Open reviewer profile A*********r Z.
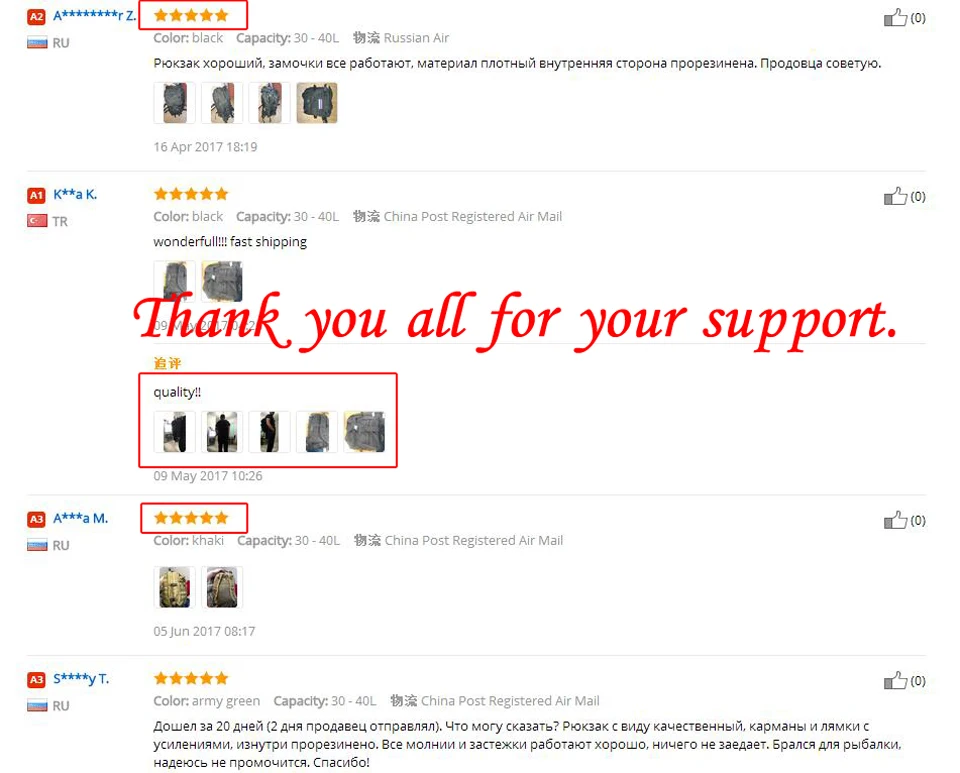 pos(94,16)
